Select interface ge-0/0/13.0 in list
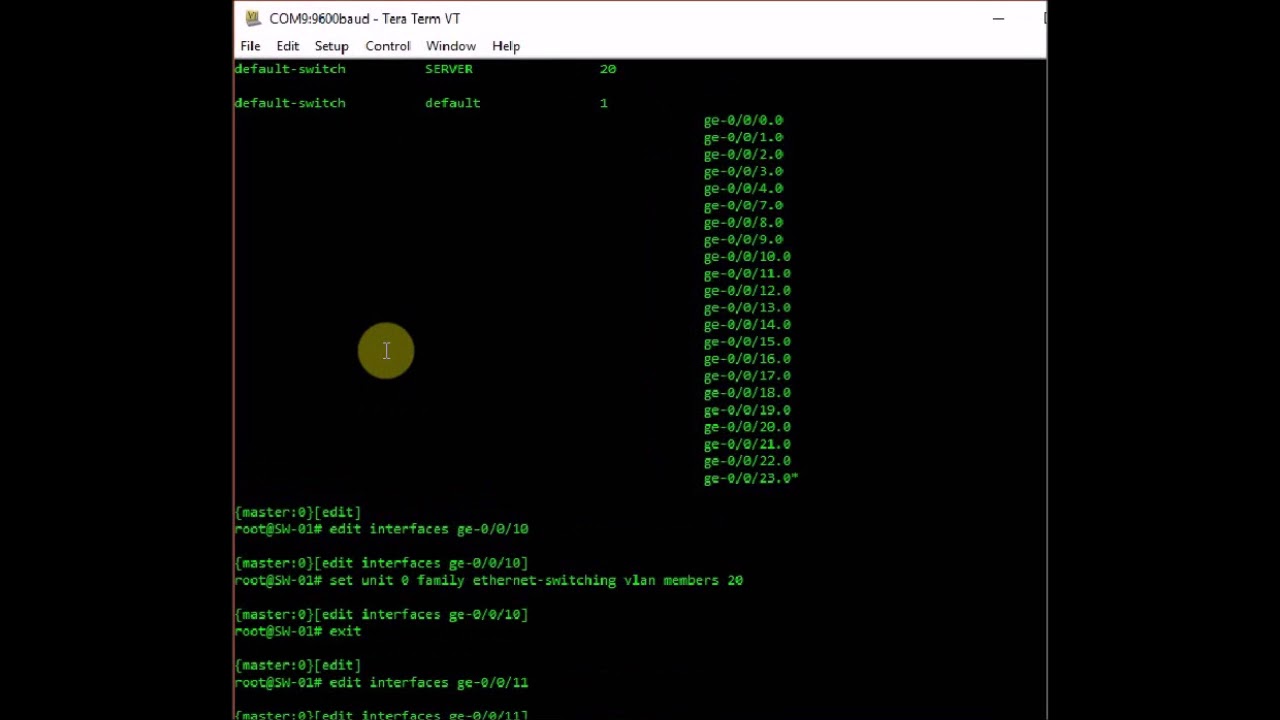Screen dimensions: 1280x720 tap(747, 307)
